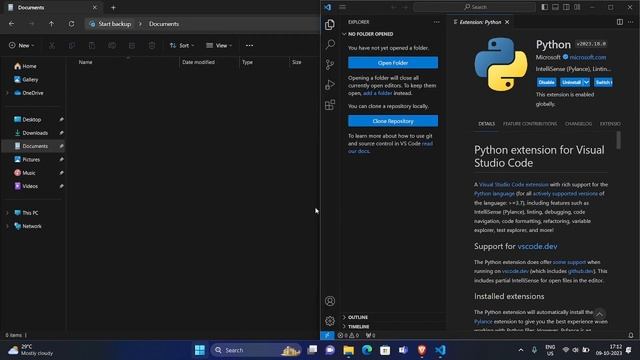Open the vscode.dev heading link
The width and height of the screenshot is (640, 360).
point(537,246)
